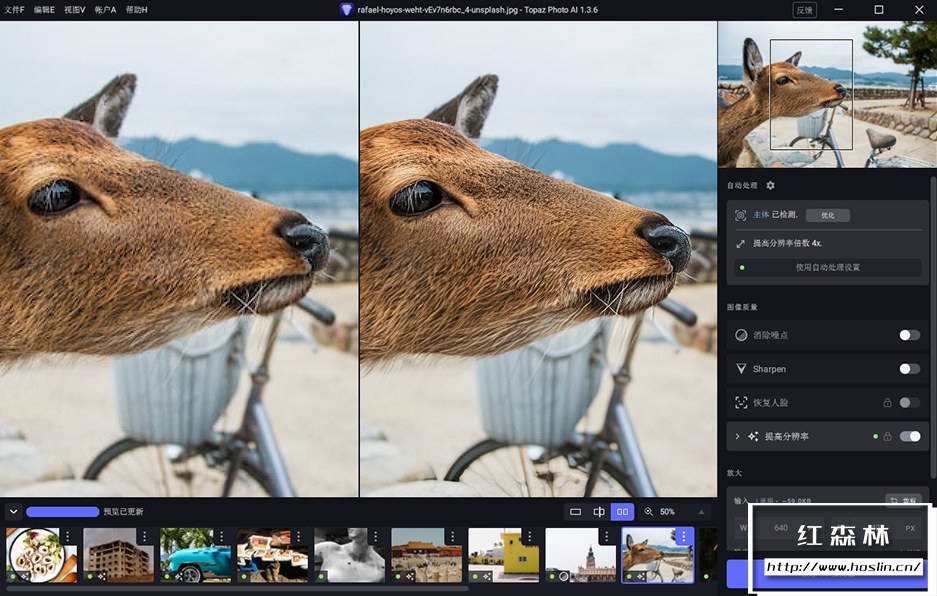
Task: Open the zoom level dropdown arrow
Action: click(x=700, y=512)
